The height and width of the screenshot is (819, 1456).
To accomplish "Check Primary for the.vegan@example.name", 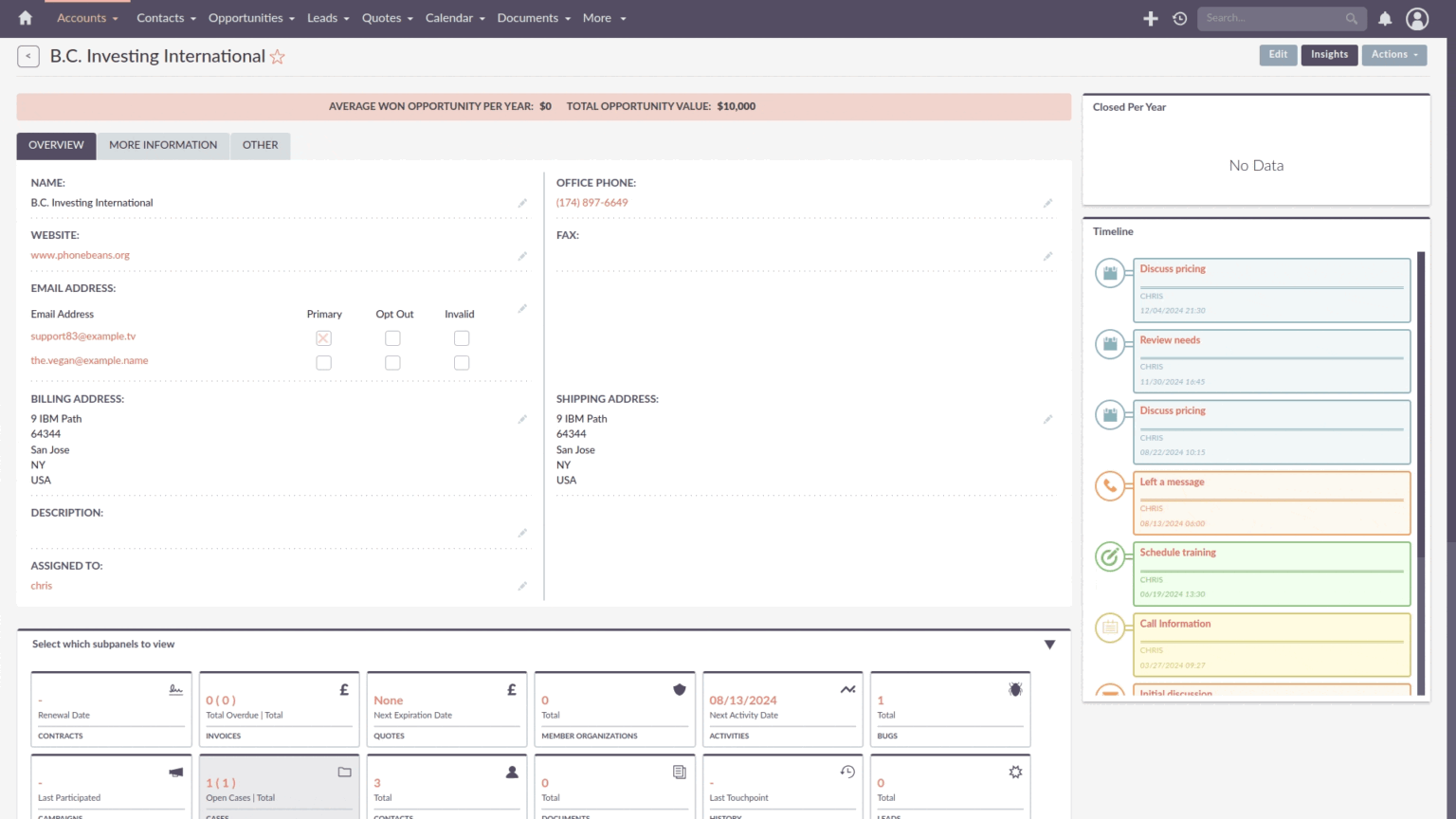I will point(323,362).
